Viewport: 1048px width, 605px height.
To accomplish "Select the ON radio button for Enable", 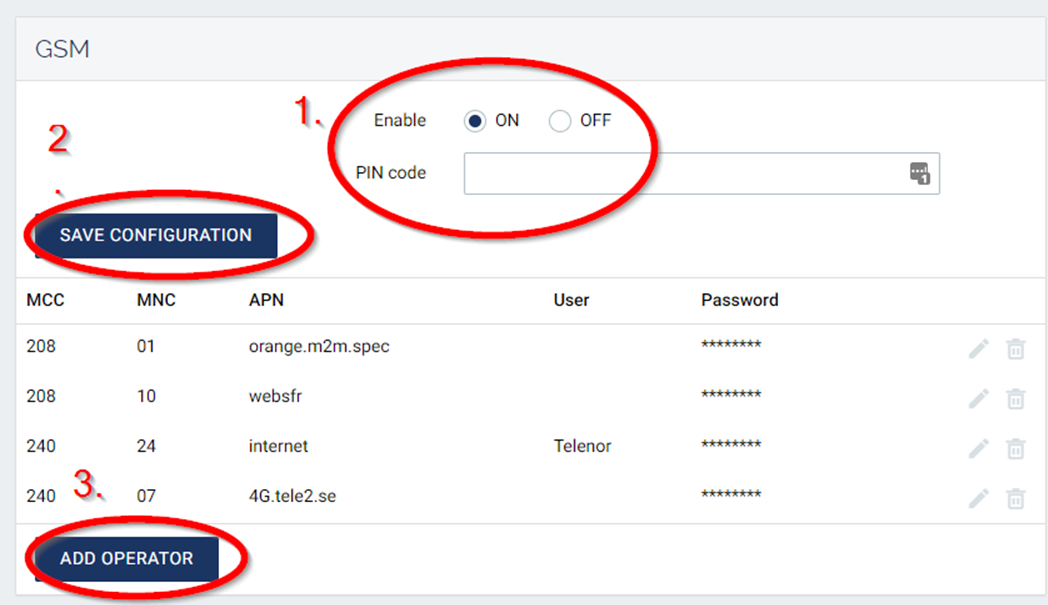I will (475, 121).
